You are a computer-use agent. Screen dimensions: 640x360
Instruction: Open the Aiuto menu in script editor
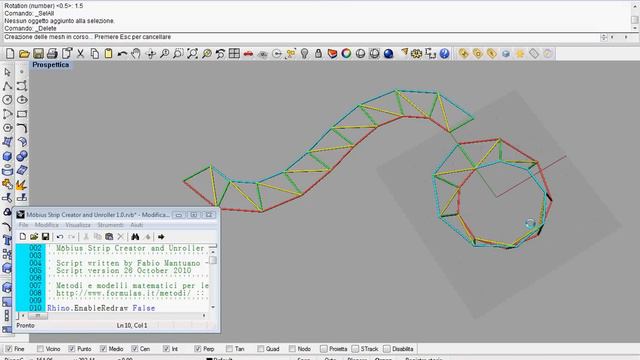tap(136, 225)
